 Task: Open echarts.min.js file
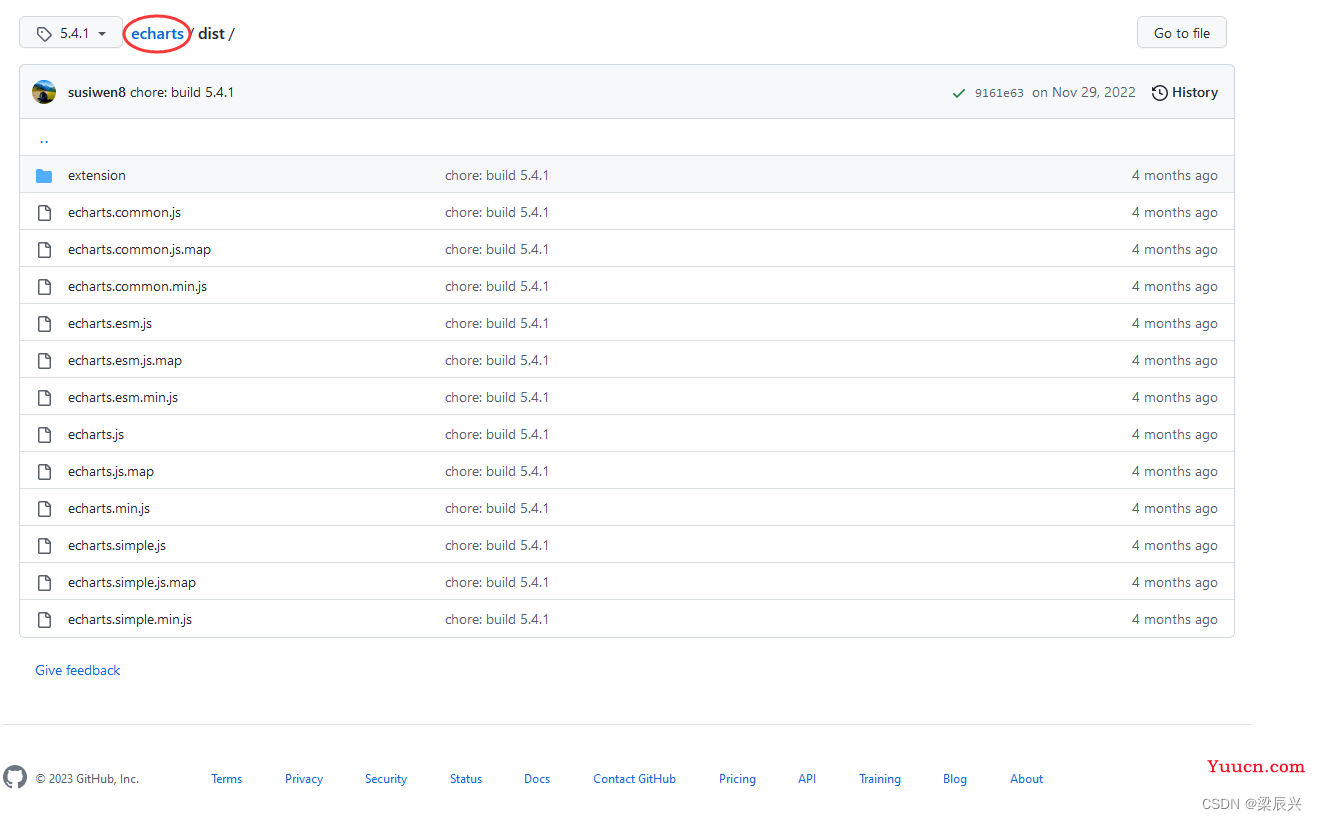pos(109,509)
